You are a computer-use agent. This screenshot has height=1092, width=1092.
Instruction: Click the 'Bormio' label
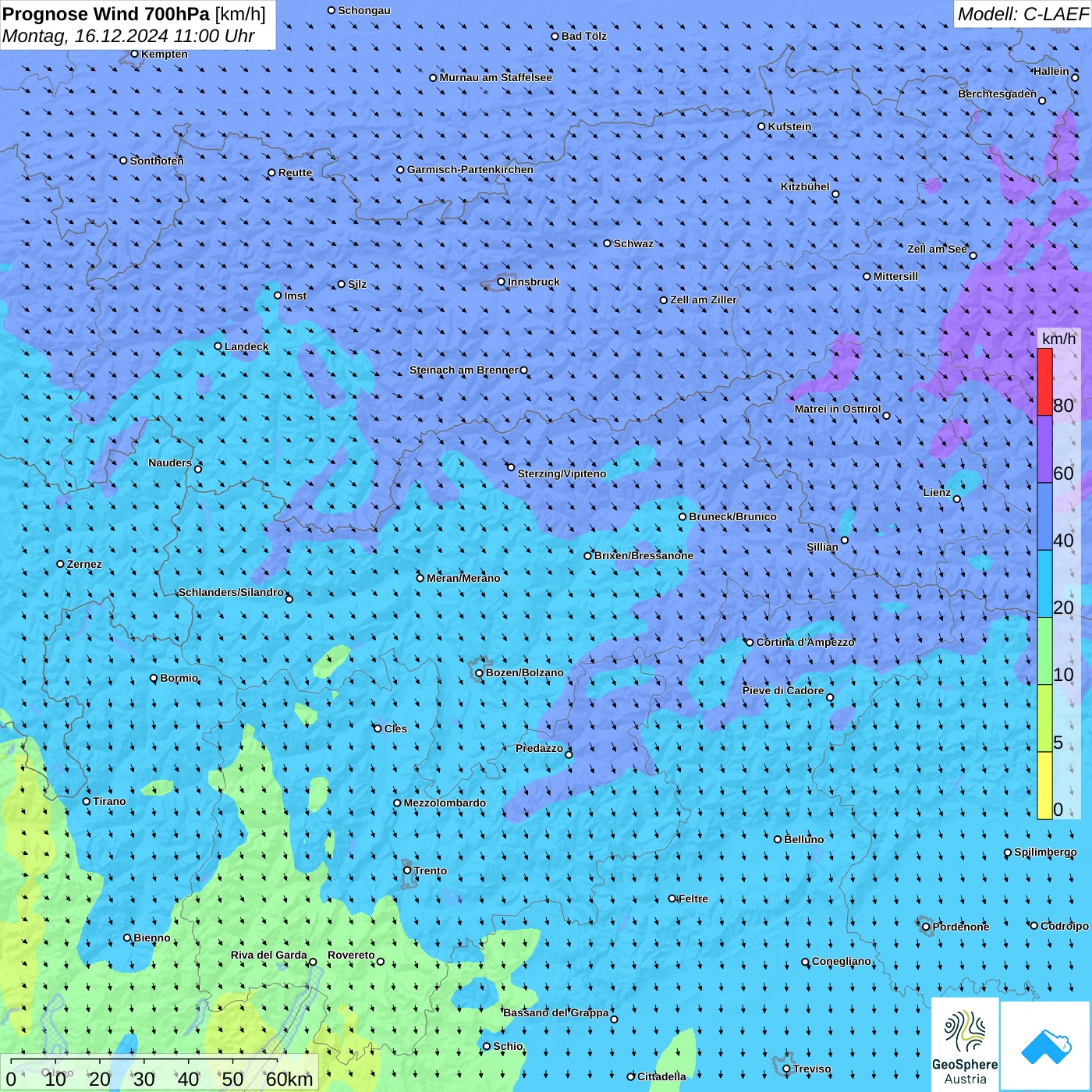pyautogui.click(x=179, y=678)
